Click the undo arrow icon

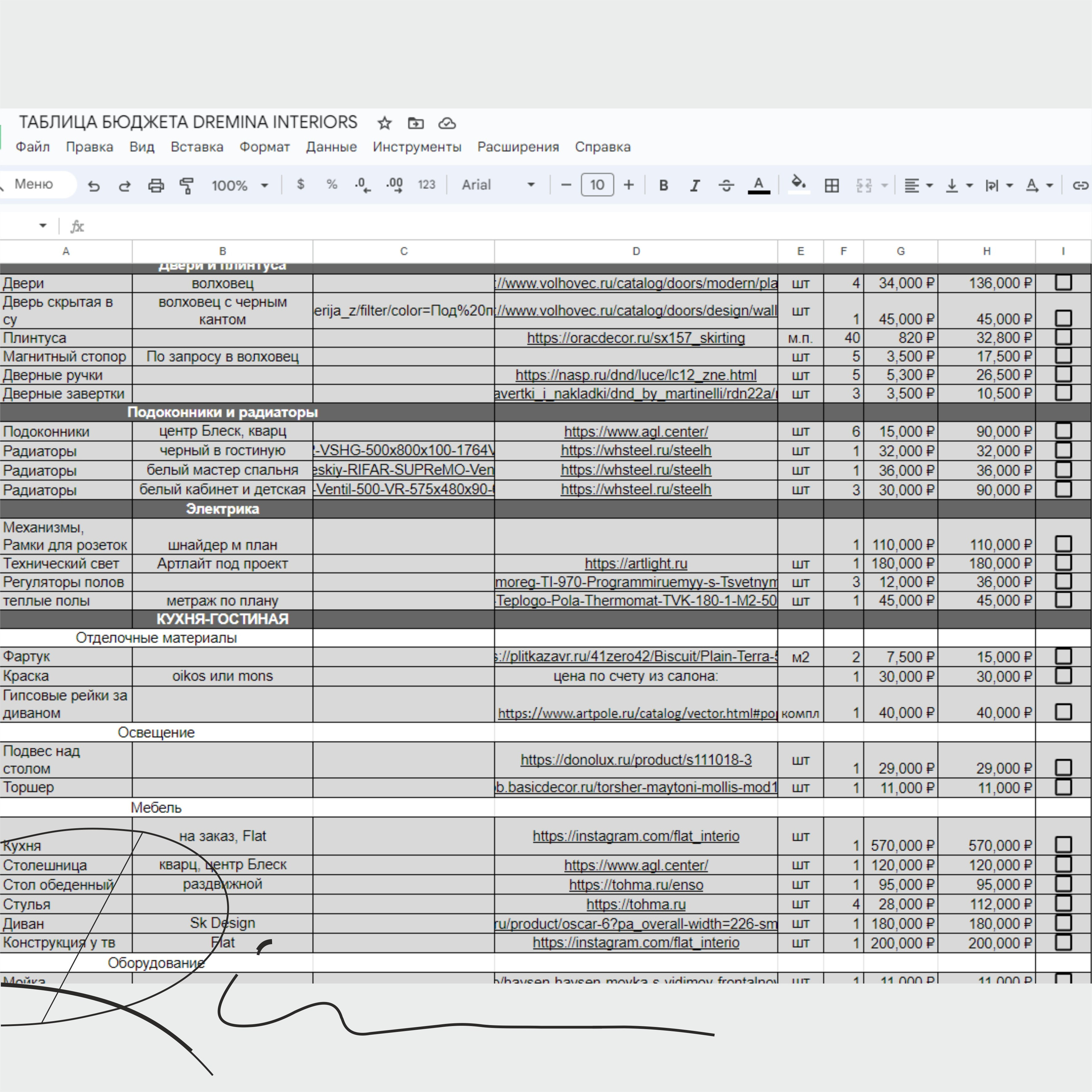(94, 186)
